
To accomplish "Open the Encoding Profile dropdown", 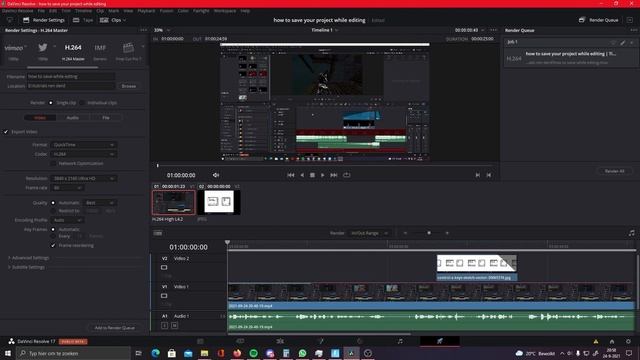I will coord(67,220).
